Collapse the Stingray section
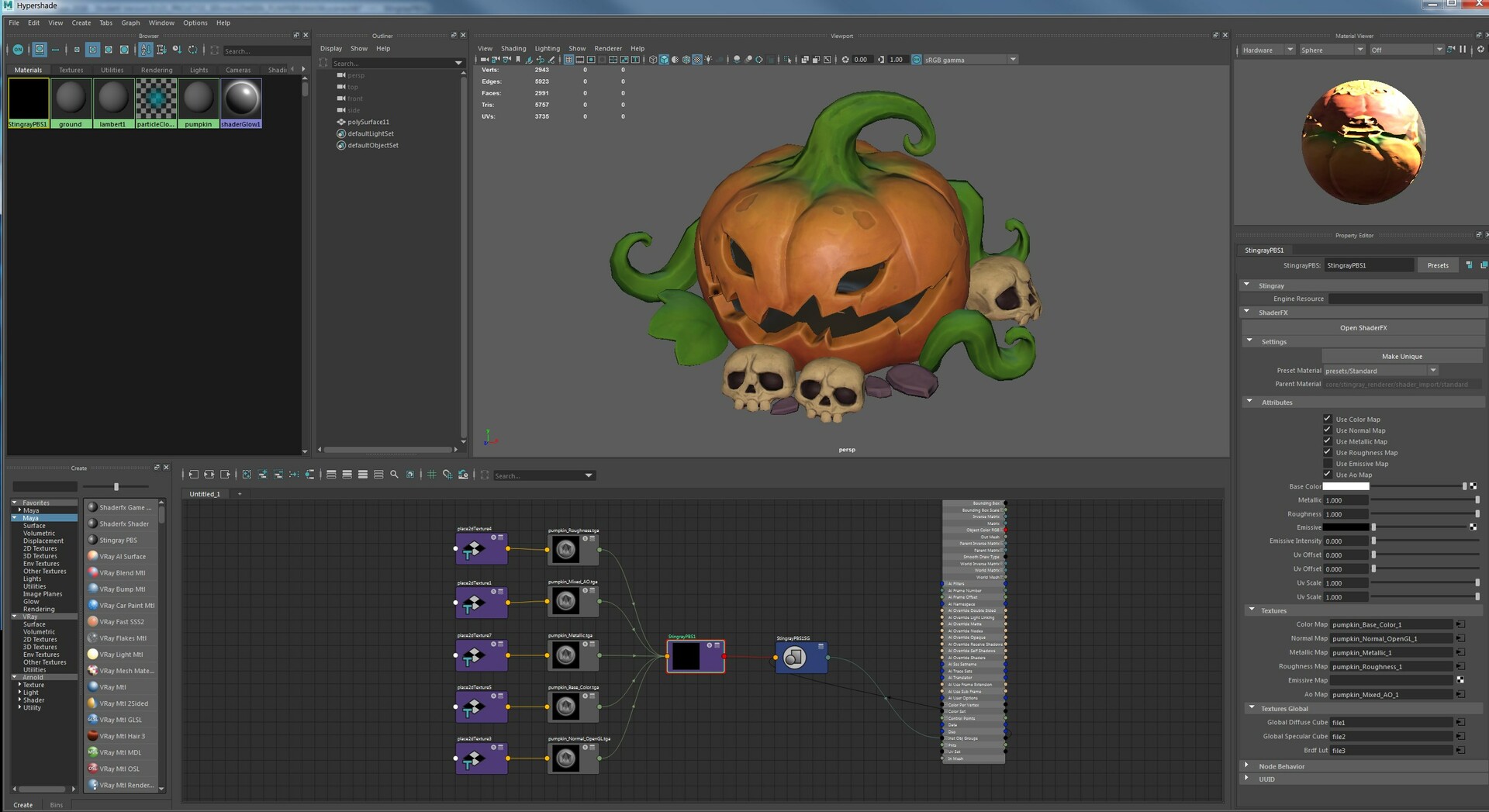Viewport: 1489px width, 812px height. [1247, 285]
